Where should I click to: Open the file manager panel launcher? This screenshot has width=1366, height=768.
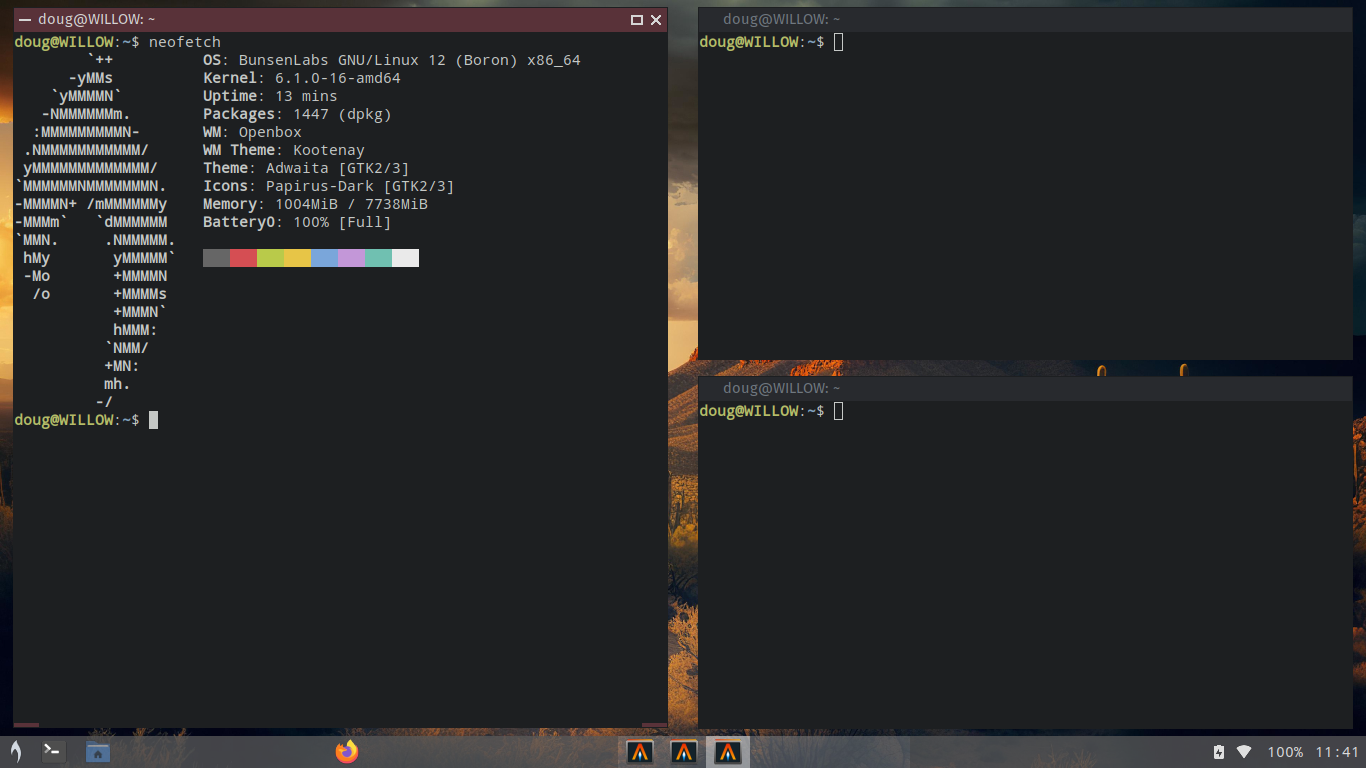point(97,752)
